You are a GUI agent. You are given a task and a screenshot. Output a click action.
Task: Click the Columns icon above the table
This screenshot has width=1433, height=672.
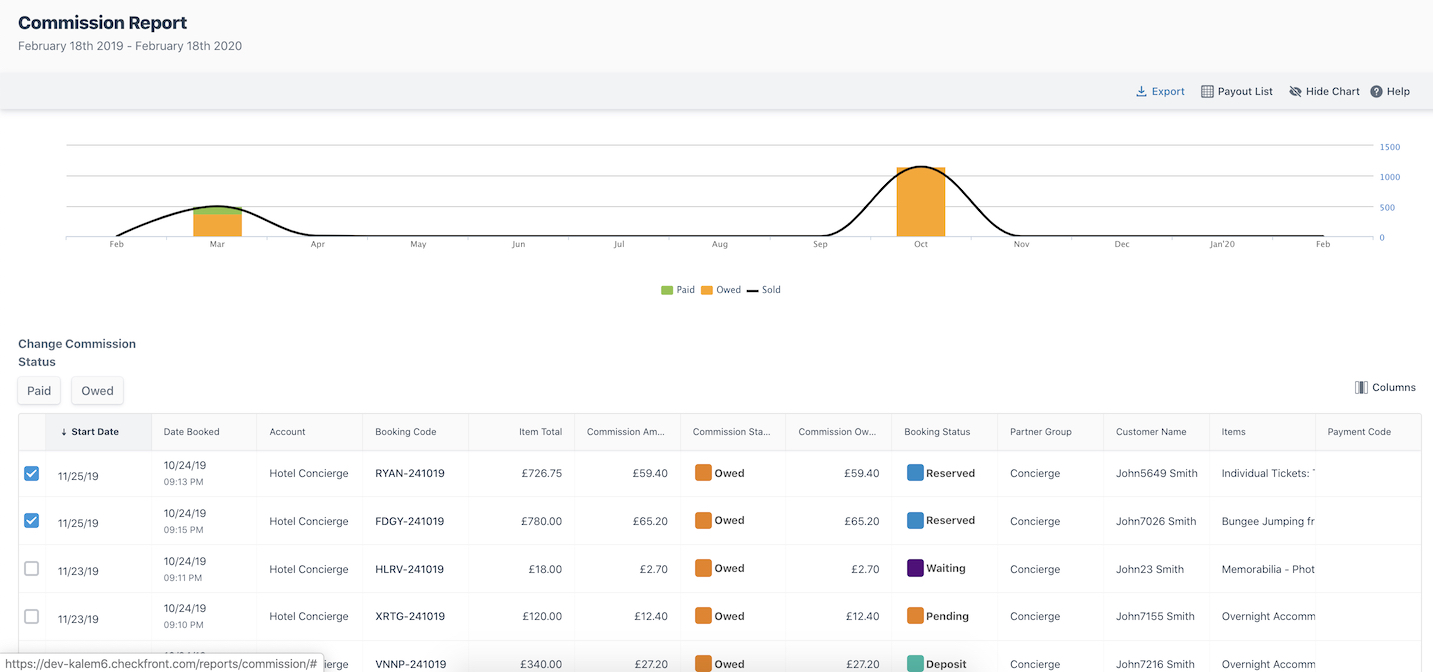[x=1361, y=387]
